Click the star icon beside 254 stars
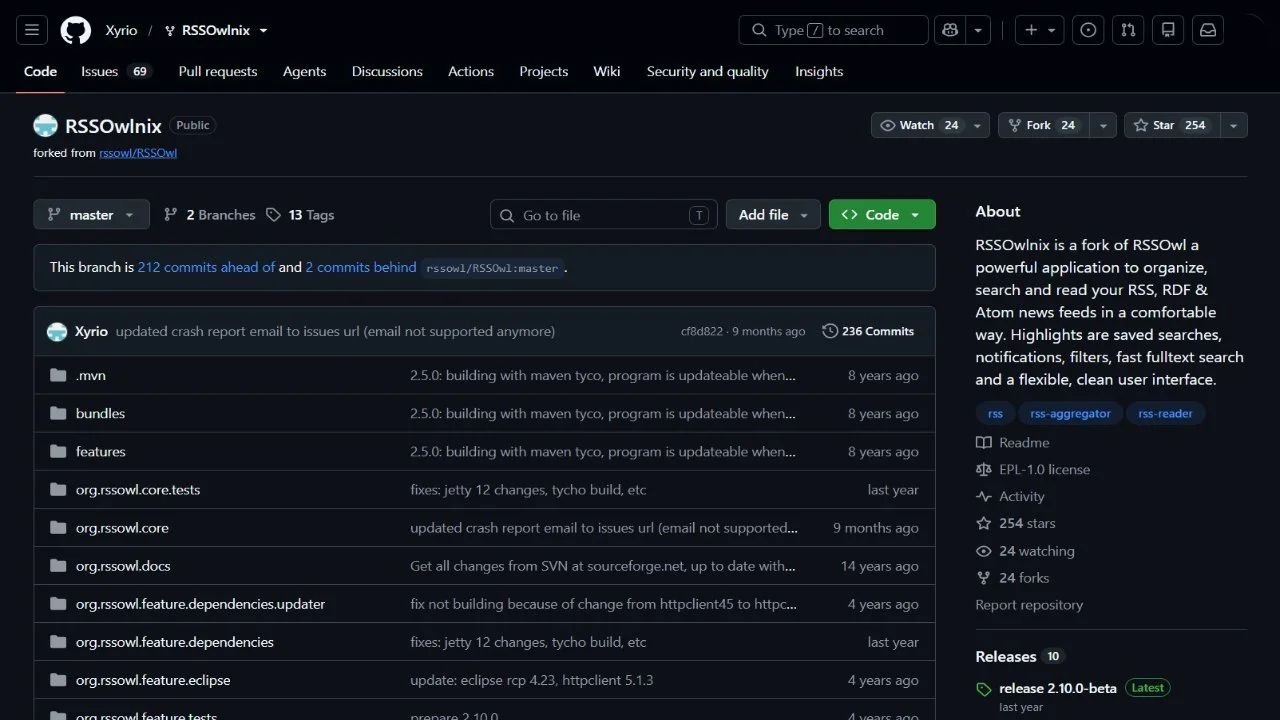Screen dimensions: 1280x720 click(984, 524)
